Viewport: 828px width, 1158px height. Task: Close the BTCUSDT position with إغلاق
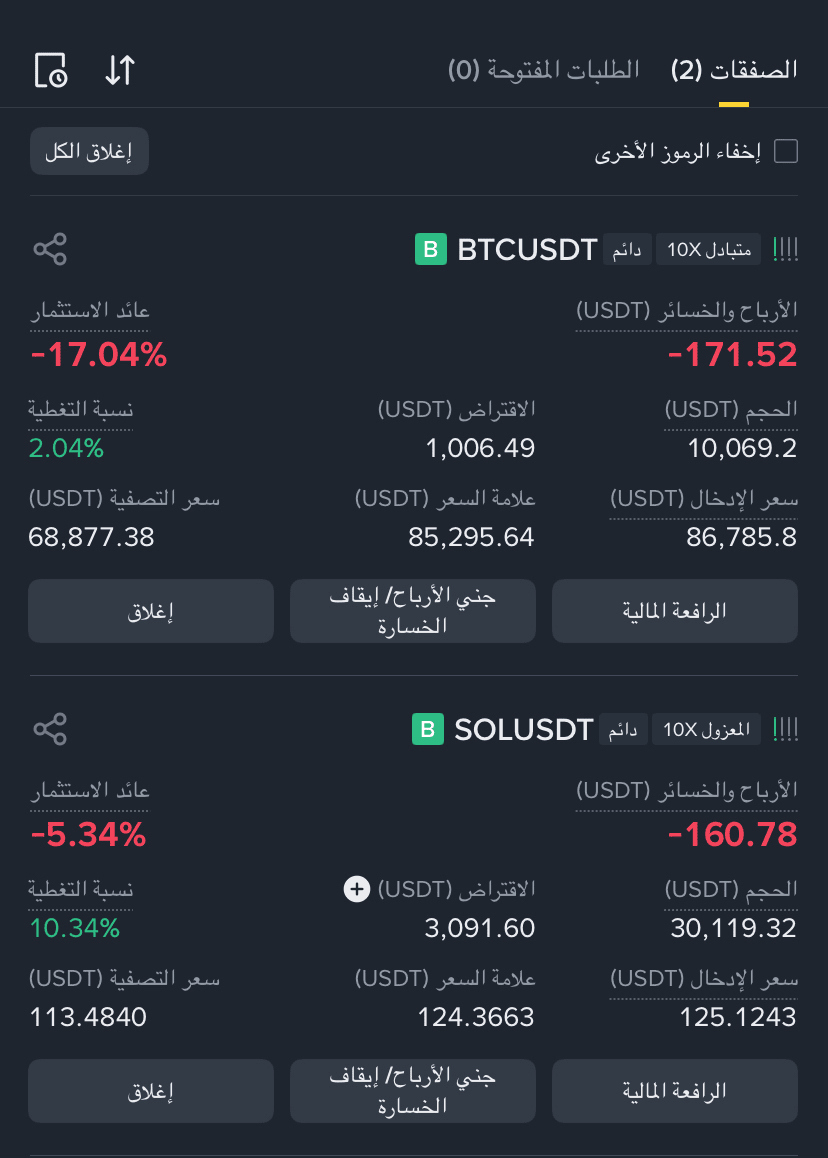tap(151, 611)
